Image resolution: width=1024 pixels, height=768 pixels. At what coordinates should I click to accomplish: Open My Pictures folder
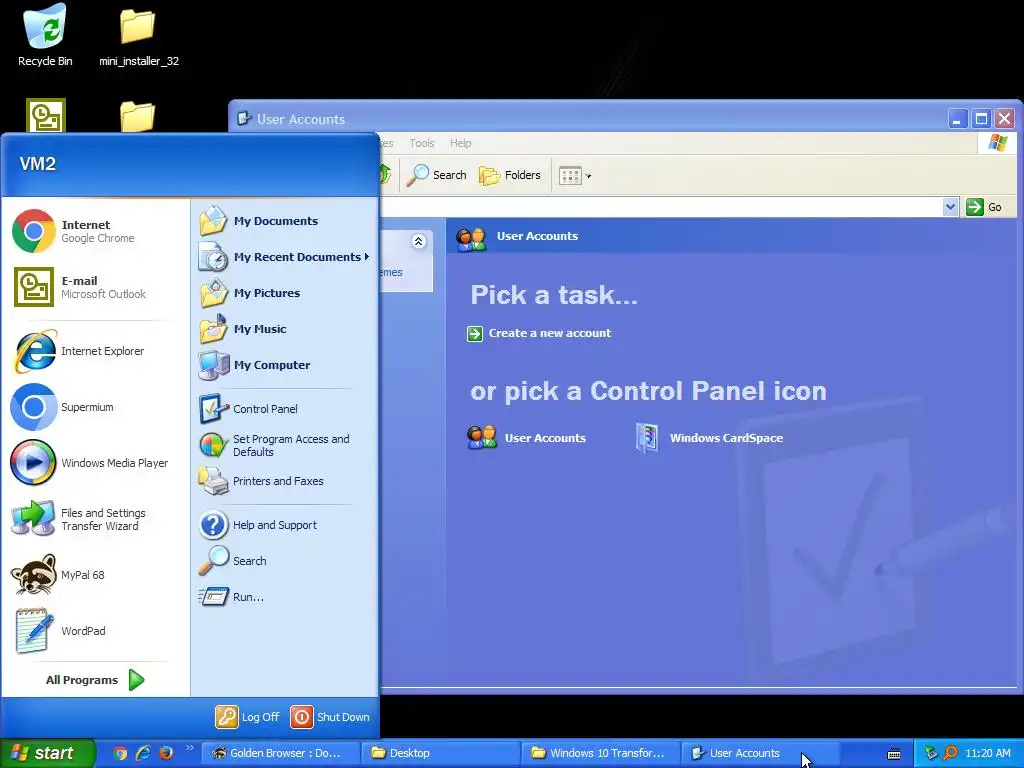[284, 293]
